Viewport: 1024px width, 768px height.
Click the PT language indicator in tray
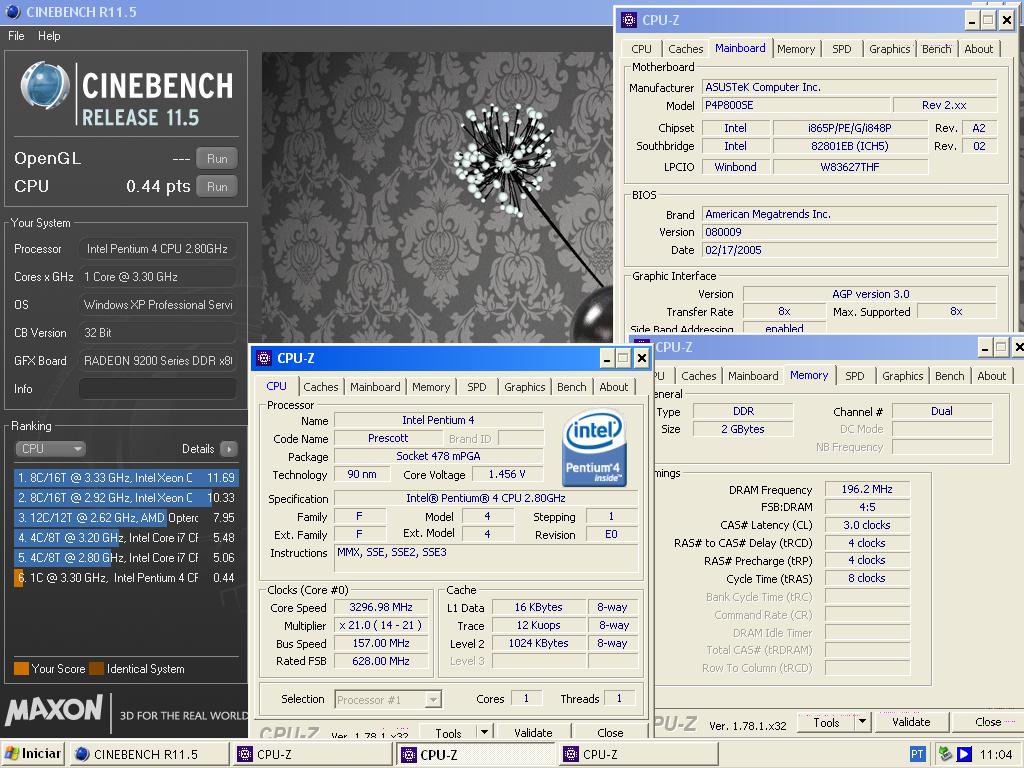tap(917, 755)
